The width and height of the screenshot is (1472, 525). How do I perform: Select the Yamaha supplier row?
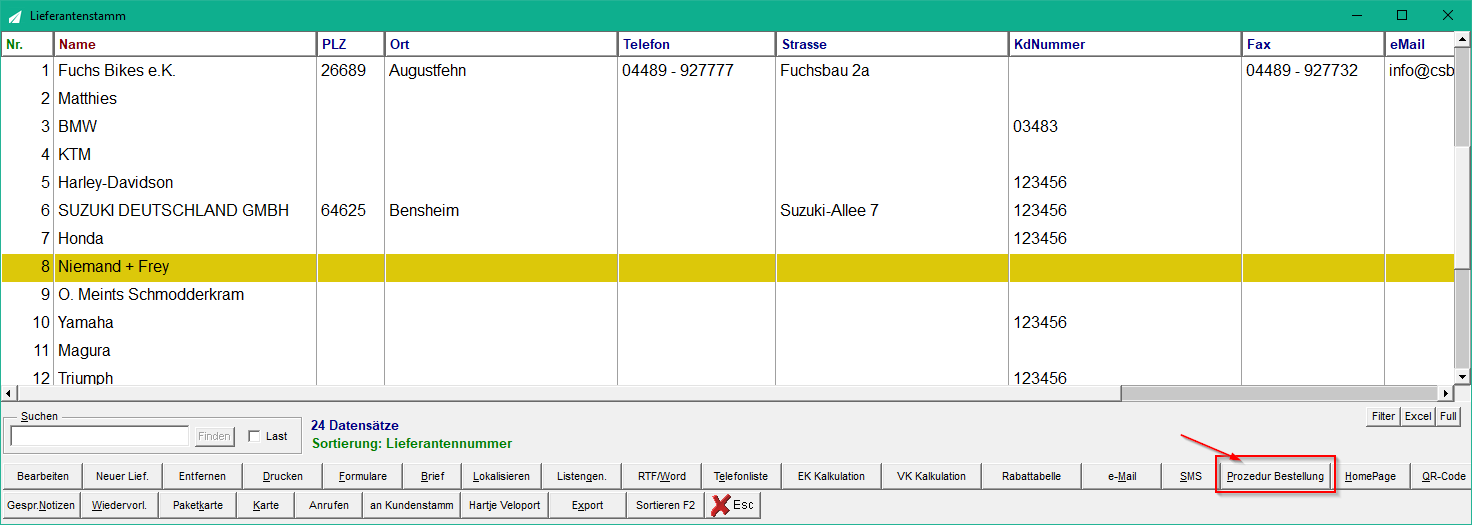pos(727,323)
